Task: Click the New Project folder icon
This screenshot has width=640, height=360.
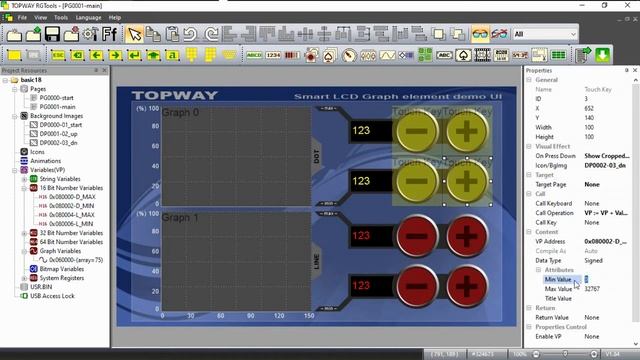Action: click(14, 34)
